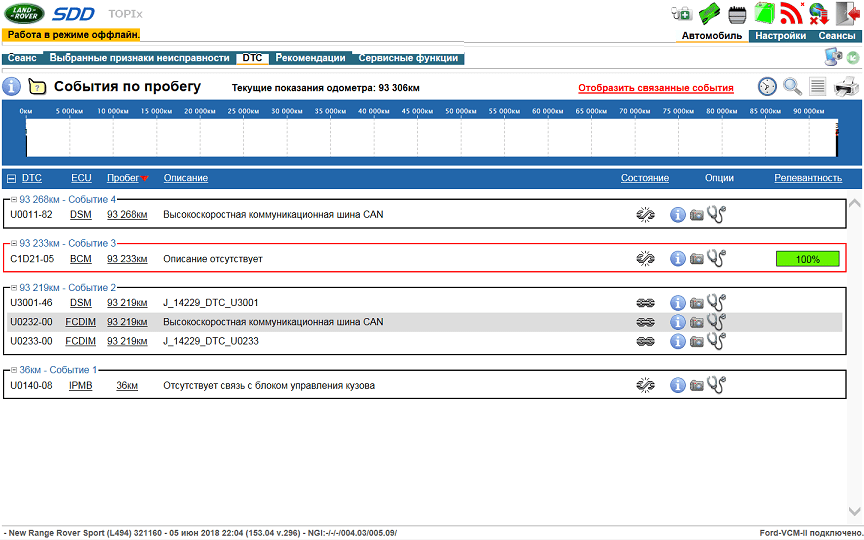The image size is (864, 540).
Task: Run stethoscope diagnosis for U0011-82
Action: 716,214
